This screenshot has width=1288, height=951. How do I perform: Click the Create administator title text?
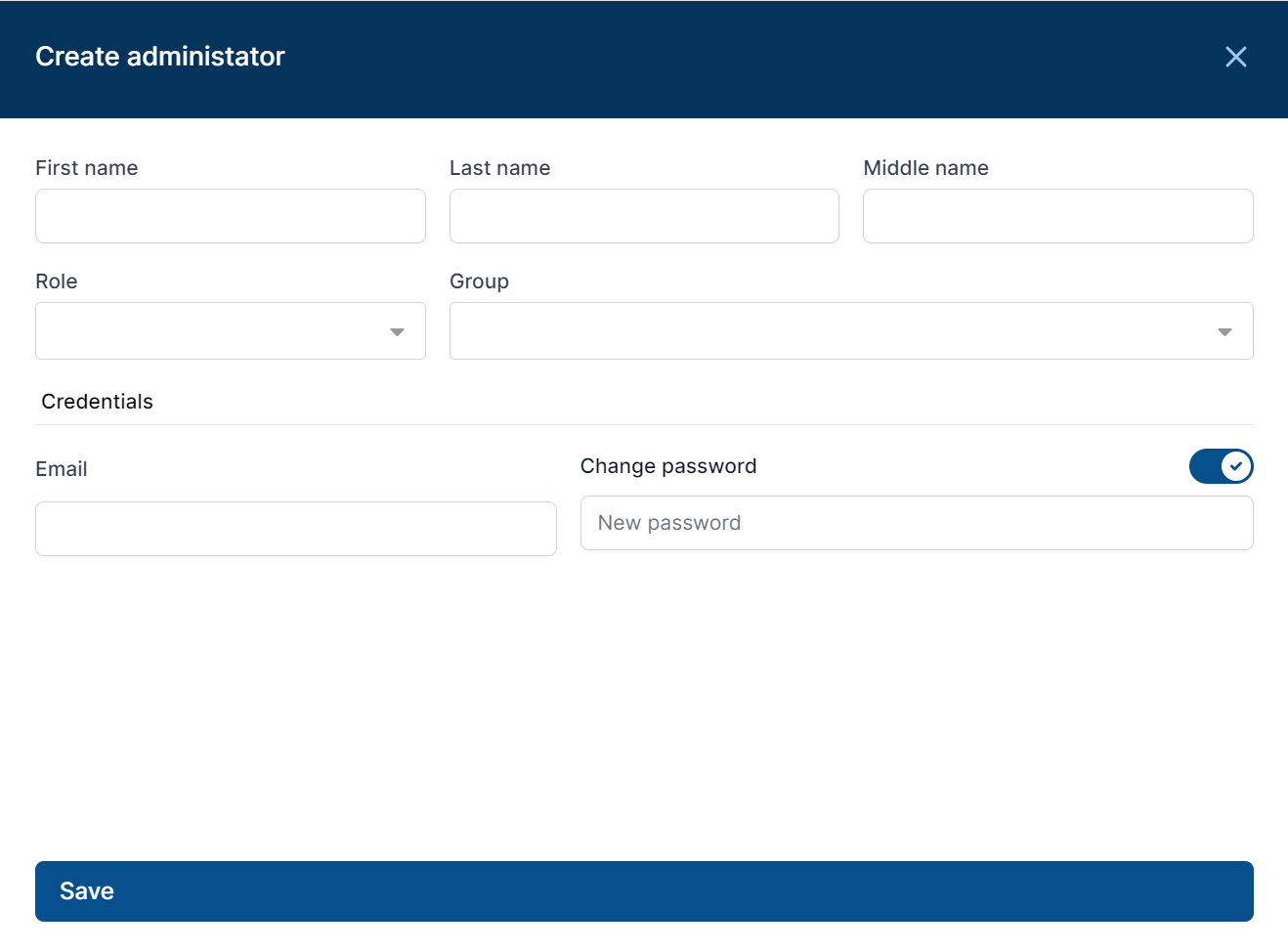click(160, 57)
